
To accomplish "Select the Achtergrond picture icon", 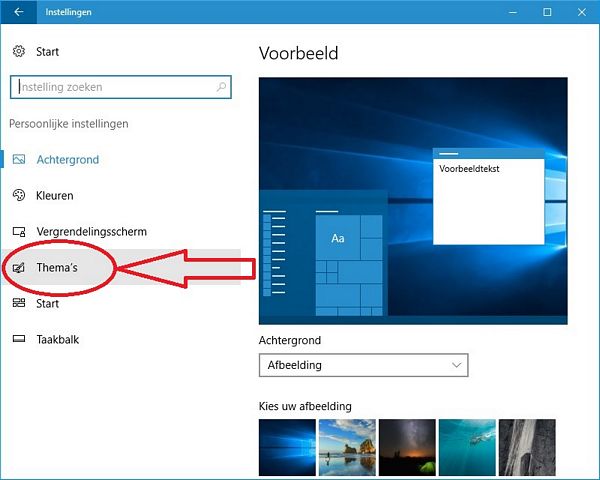I will click(x=19, y=159).
